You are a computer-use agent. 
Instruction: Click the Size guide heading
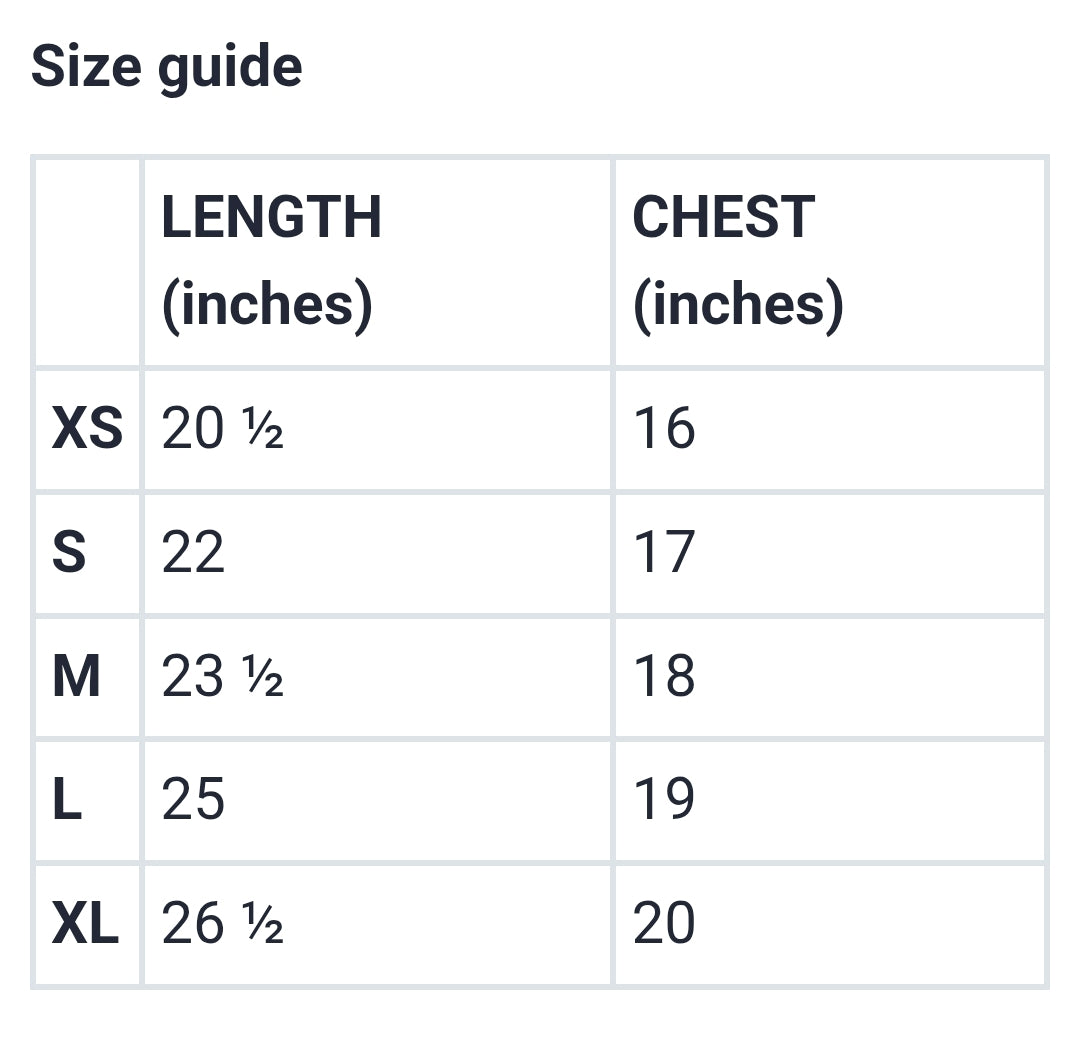click(x=166, y=67)
